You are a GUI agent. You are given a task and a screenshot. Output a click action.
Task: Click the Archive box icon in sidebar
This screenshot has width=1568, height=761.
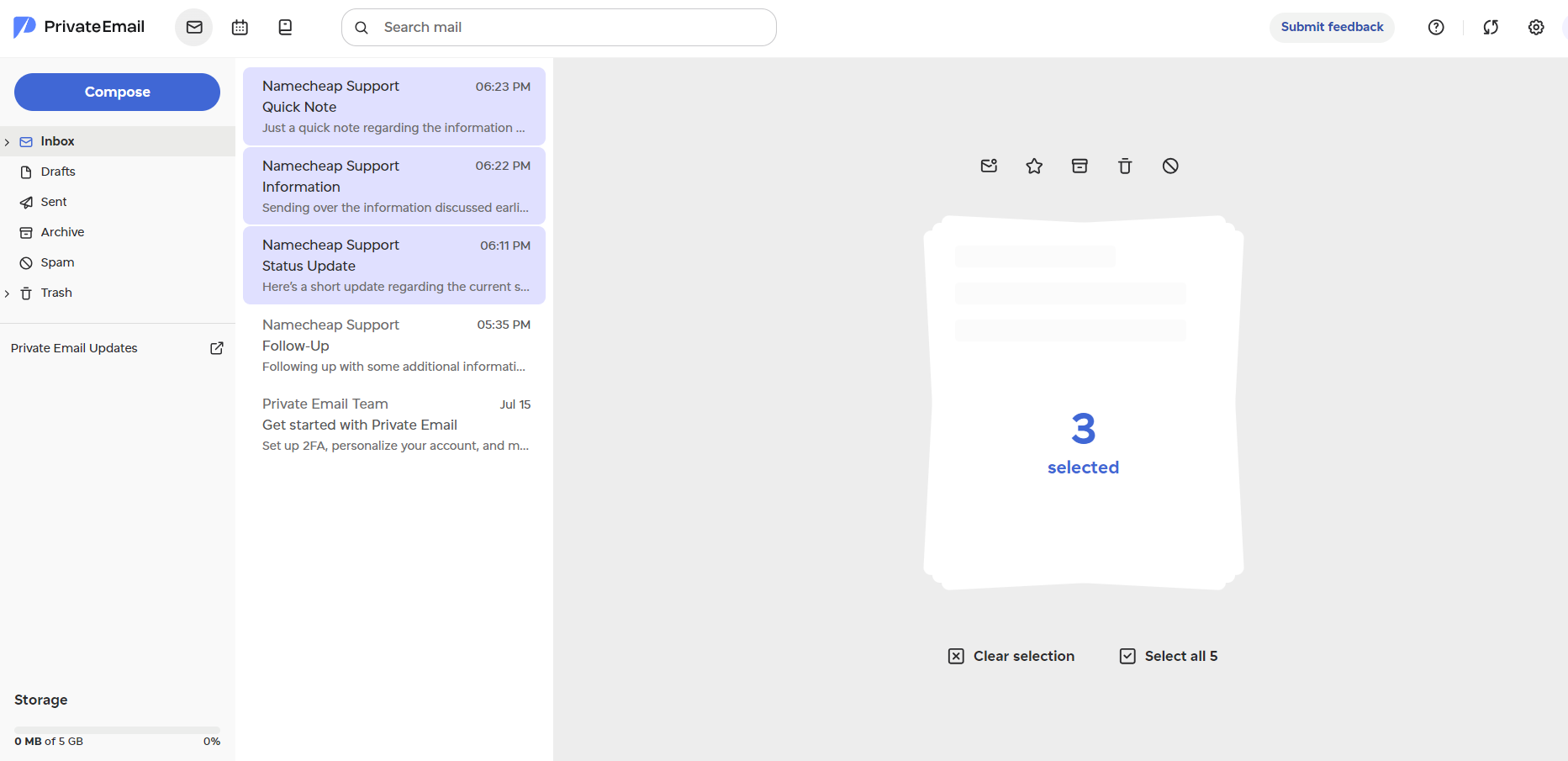click(x=26, y=232)
